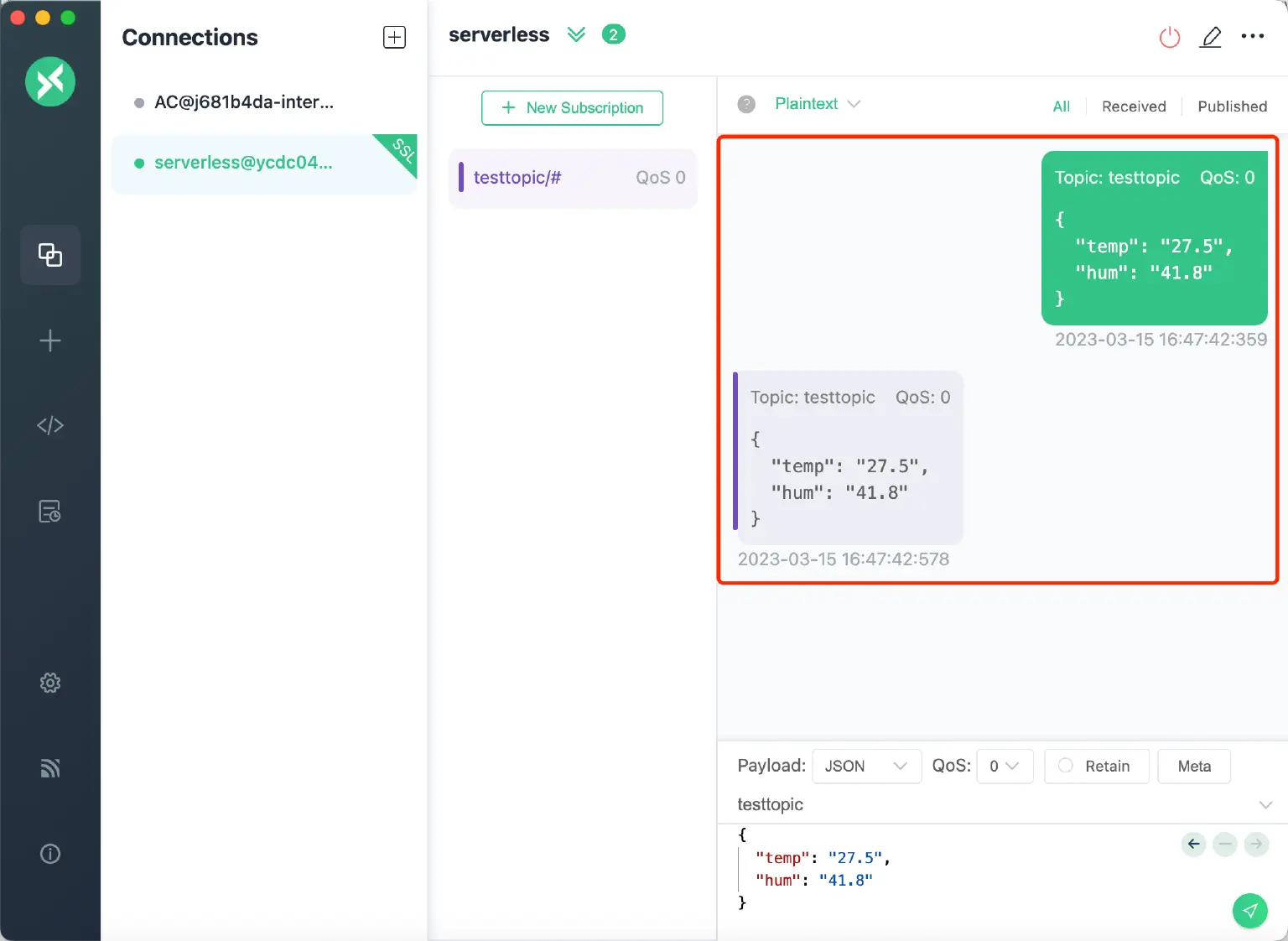Click the disconnect power icon
The height and width of the screenshot is (941, 1288).
1169,37
